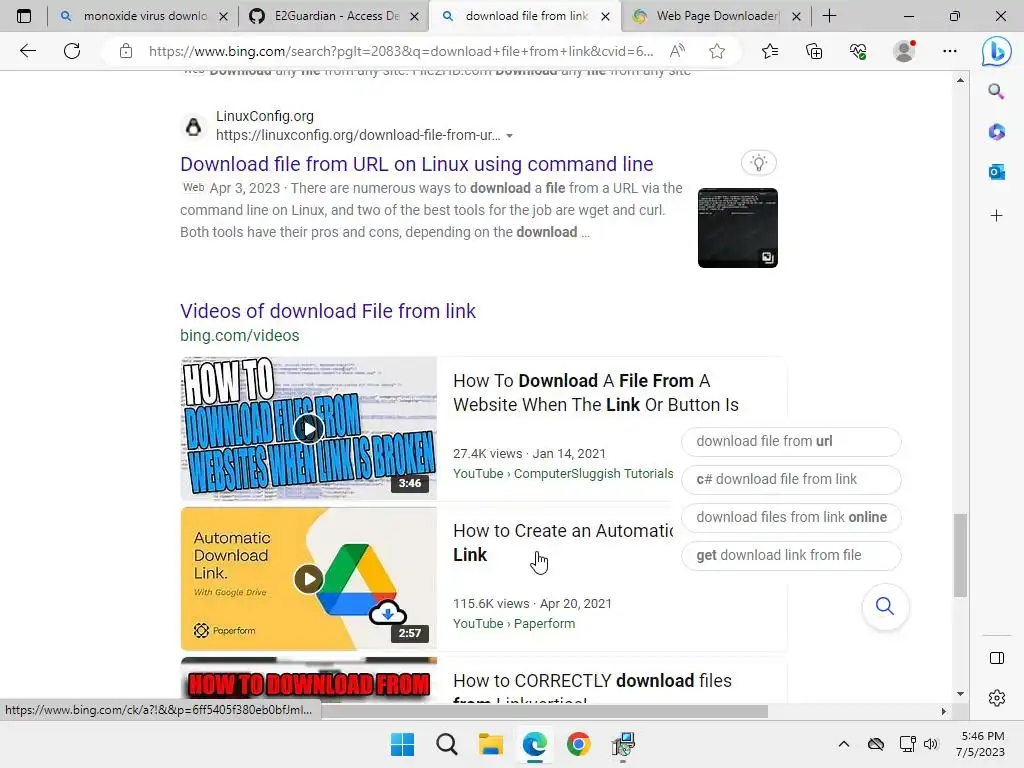Open taskbar Search

(x=447, y=744)
